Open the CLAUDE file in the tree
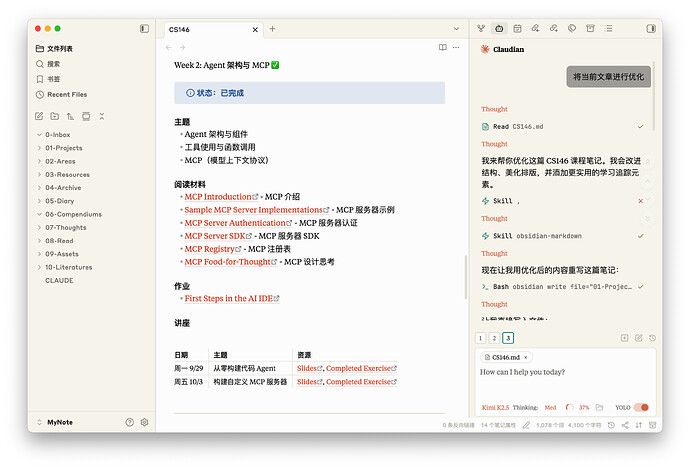The image size is (690, 468). tap(59, 280)
